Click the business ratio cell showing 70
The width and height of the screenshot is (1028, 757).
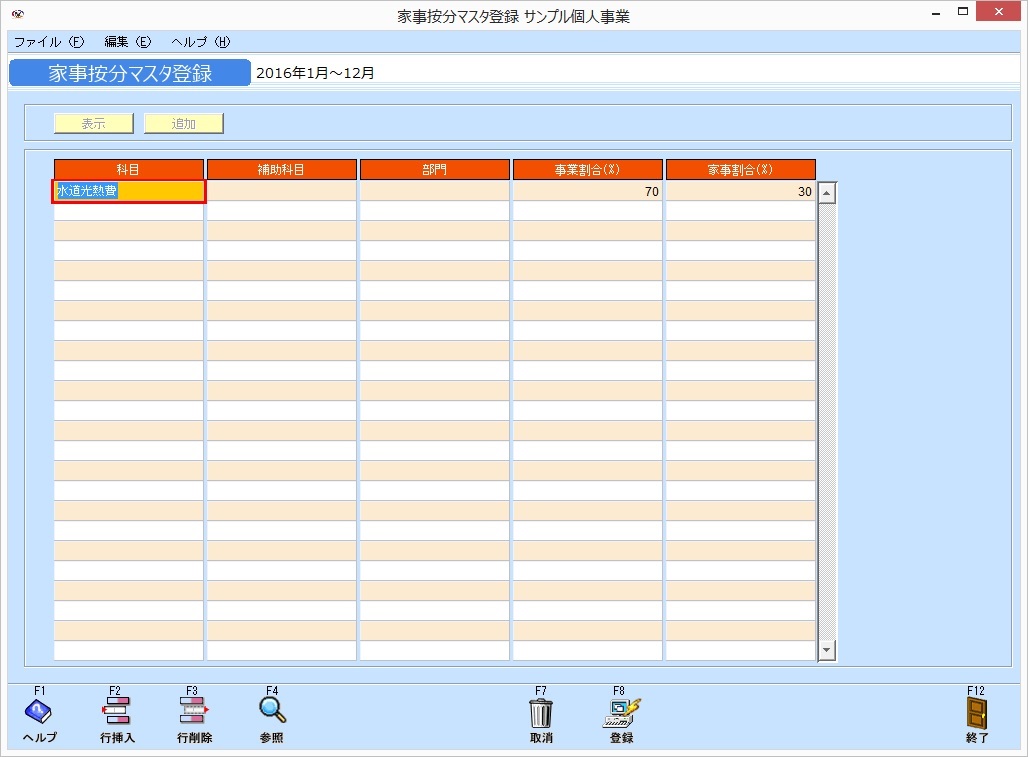click(587, 191)
